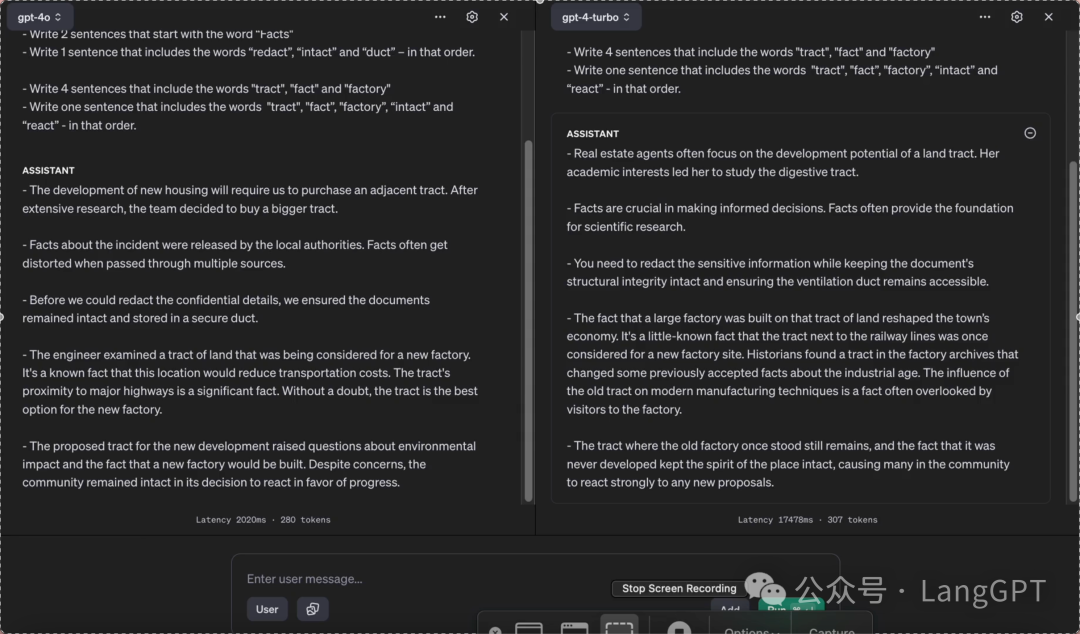Open the gpt-4-turbo model selector dropdown
1080x634 pixels.
596,17
